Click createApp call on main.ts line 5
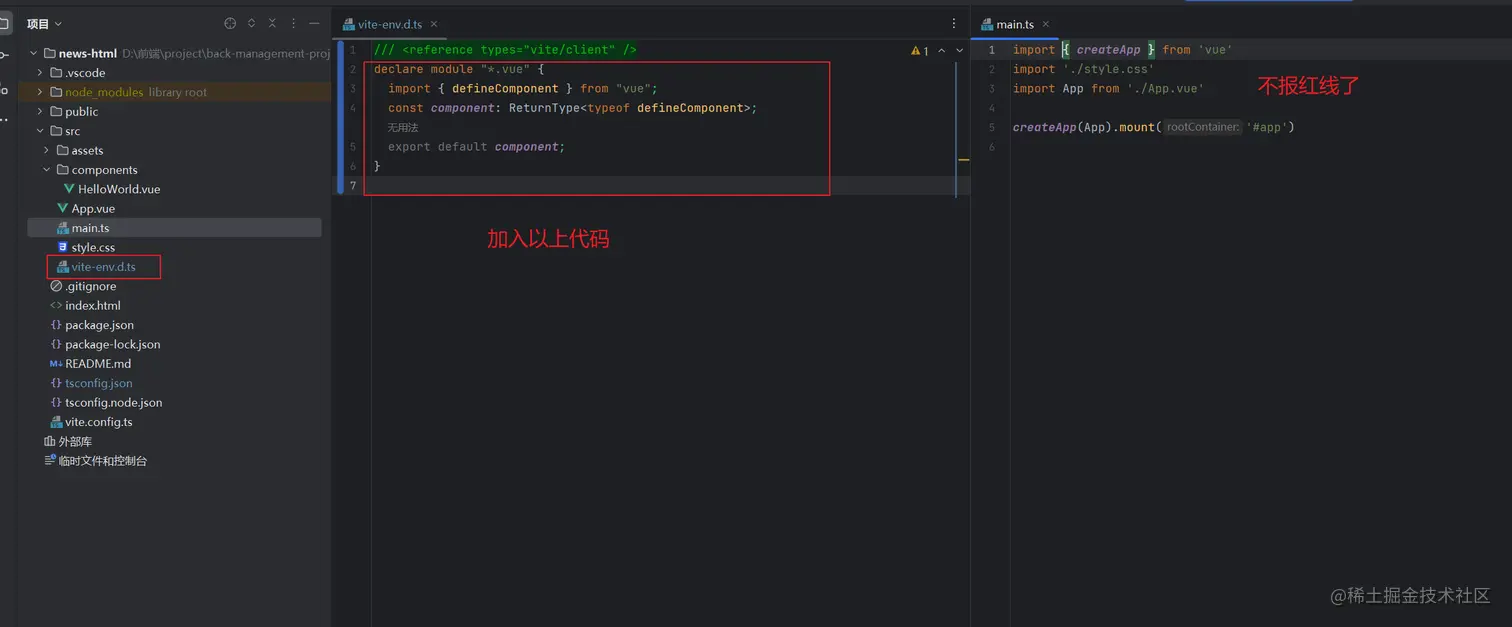Viewport: 1512px width, 627px height. [x=1044, y=127]
